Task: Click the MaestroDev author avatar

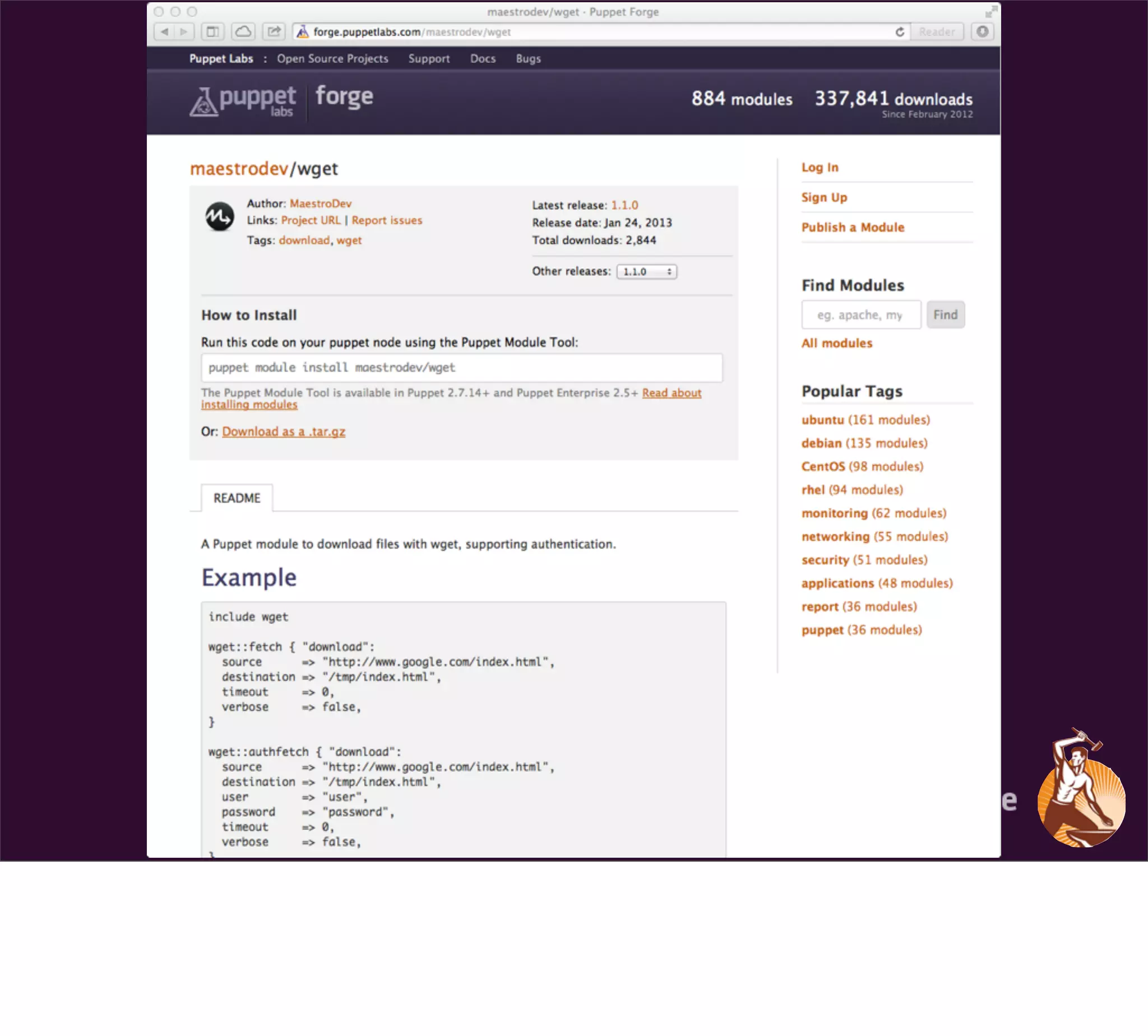Action: tap(220, 216)
